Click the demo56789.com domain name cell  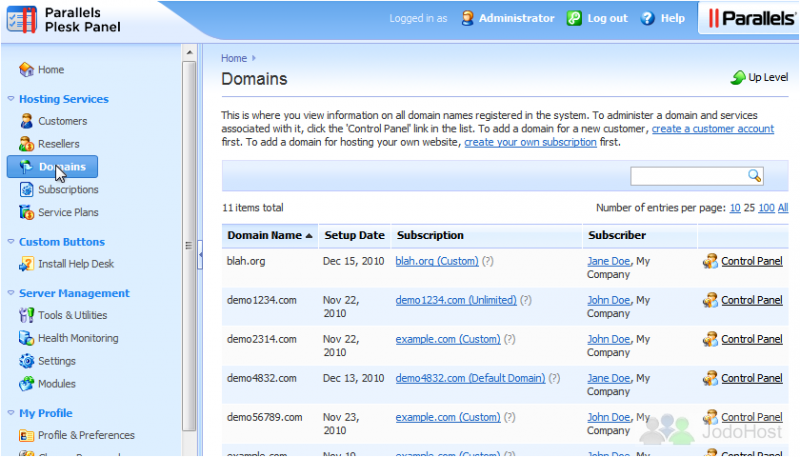pyautogui.click(x=264, y=417)
